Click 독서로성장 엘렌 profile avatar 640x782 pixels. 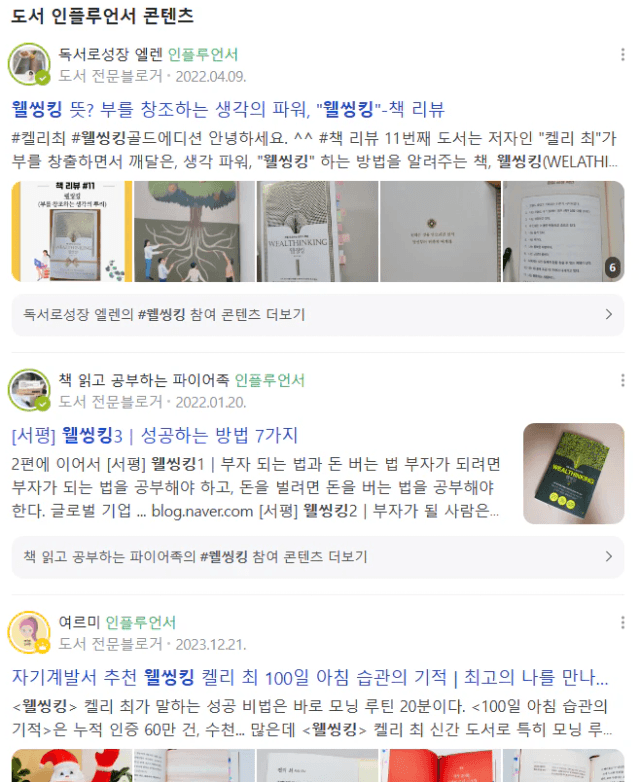(29, 64)
